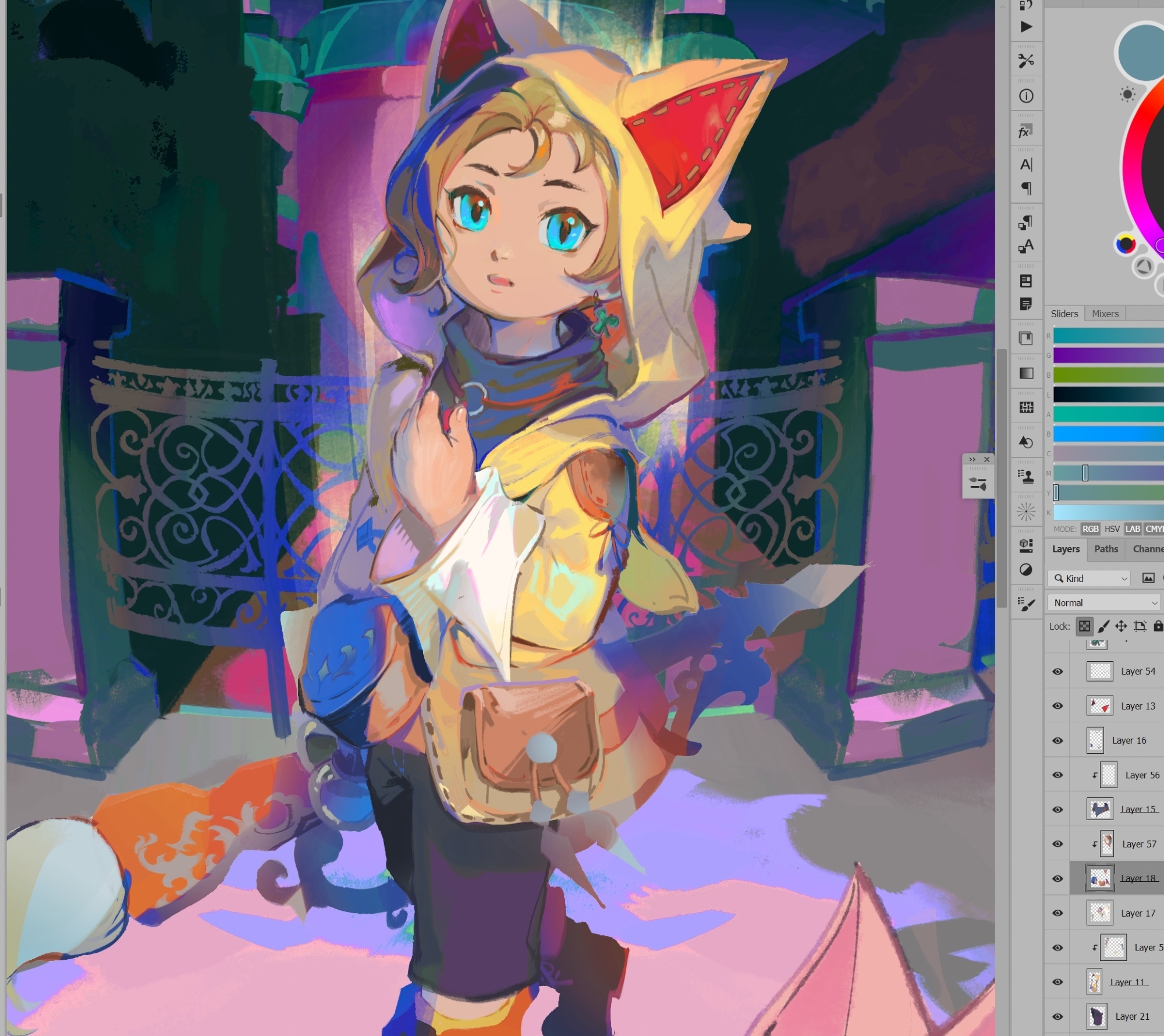Screen dimensions: 1164x1036
Task: Open the Character panel icon
Action: pyautogui.click(x=1026, y=165)
